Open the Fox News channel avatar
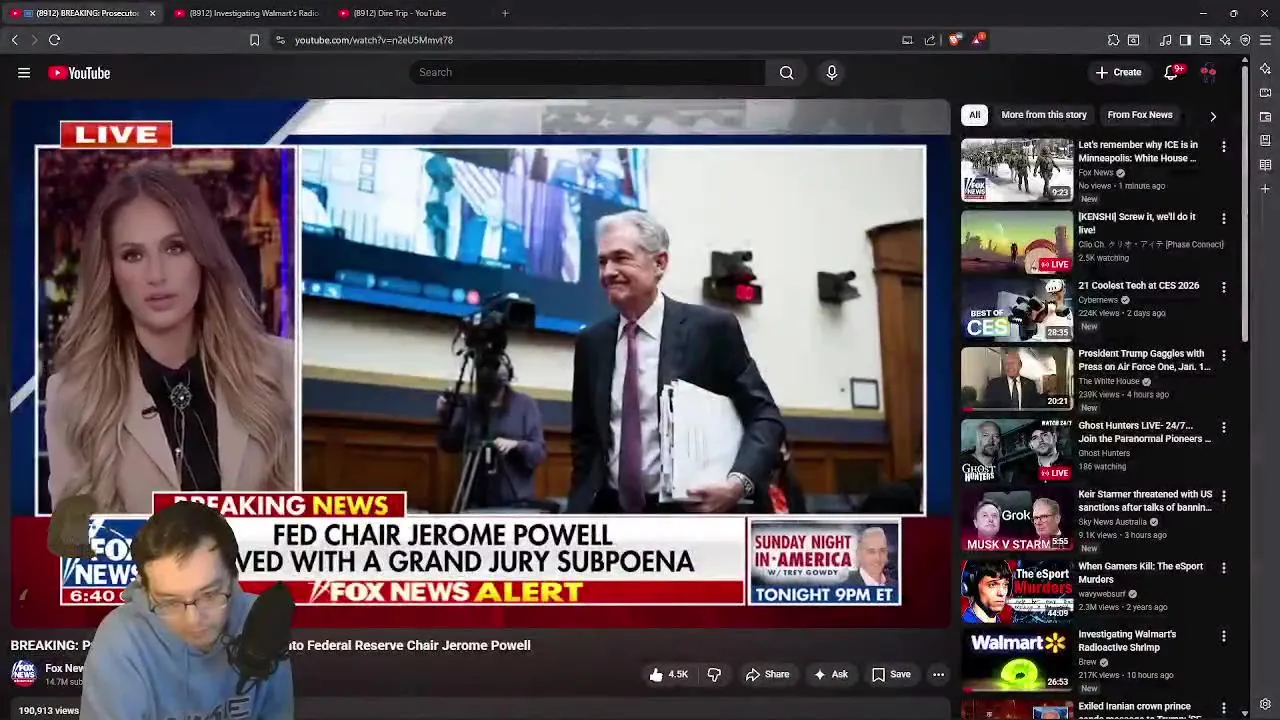Screen dimensions: 1280x720 (23, 673)
